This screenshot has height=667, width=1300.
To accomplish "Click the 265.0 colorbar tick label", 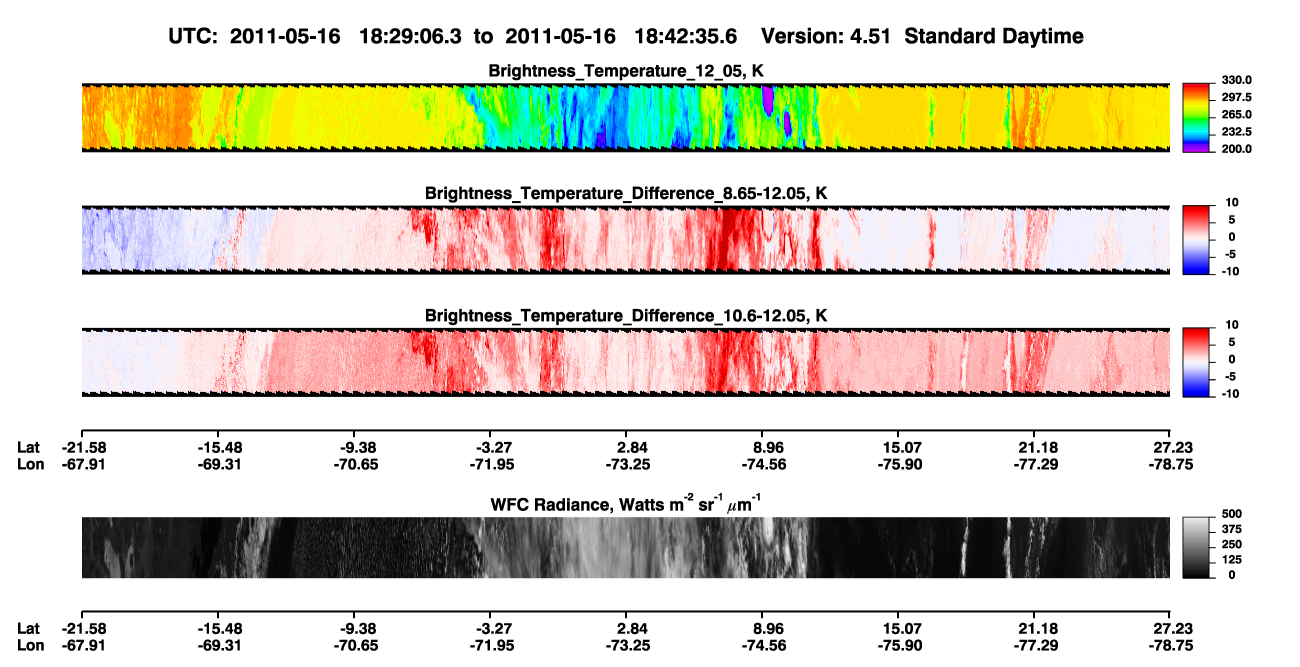I will click(1236, 114).
